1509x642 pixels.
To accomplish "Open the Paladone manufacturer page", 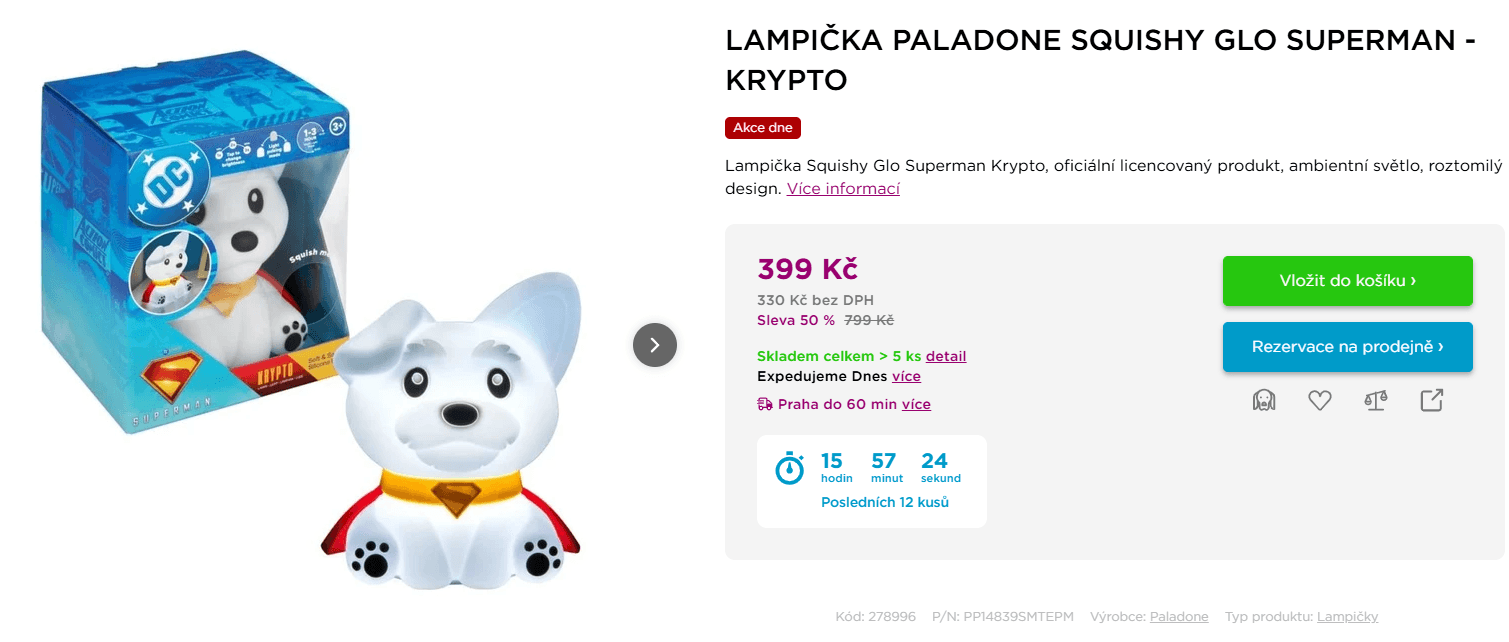I will click(x=1180, y=616).
